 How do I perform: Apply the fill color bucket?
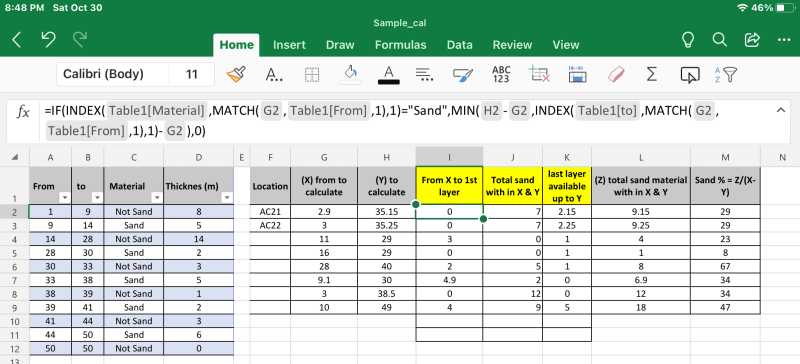pyautogui.click(x=351, y=75)
